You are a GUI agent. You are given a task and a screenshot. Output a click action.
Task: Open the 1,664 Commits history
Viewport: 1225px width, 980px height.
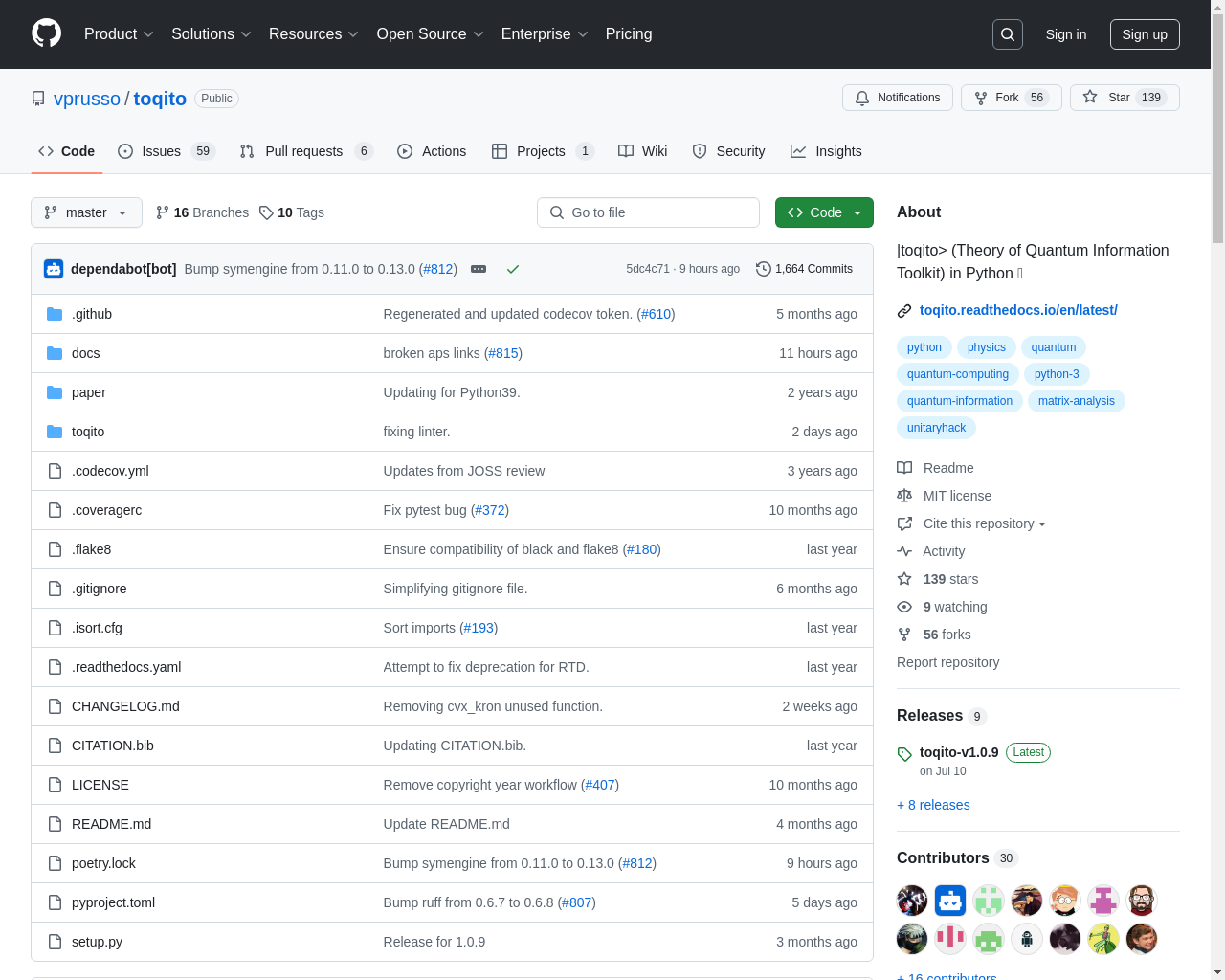804,269
